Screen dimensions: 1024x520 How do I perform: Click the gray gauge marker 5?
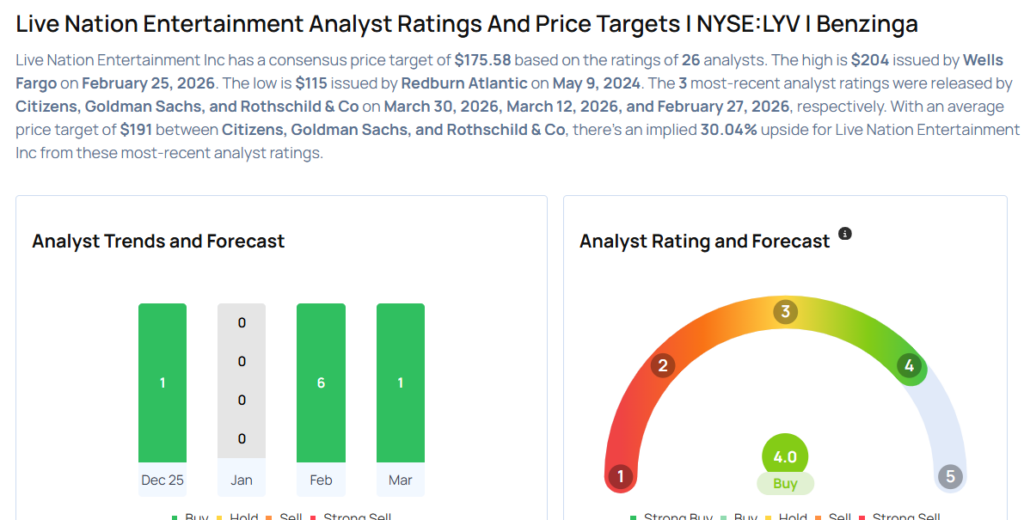[950, 476]
